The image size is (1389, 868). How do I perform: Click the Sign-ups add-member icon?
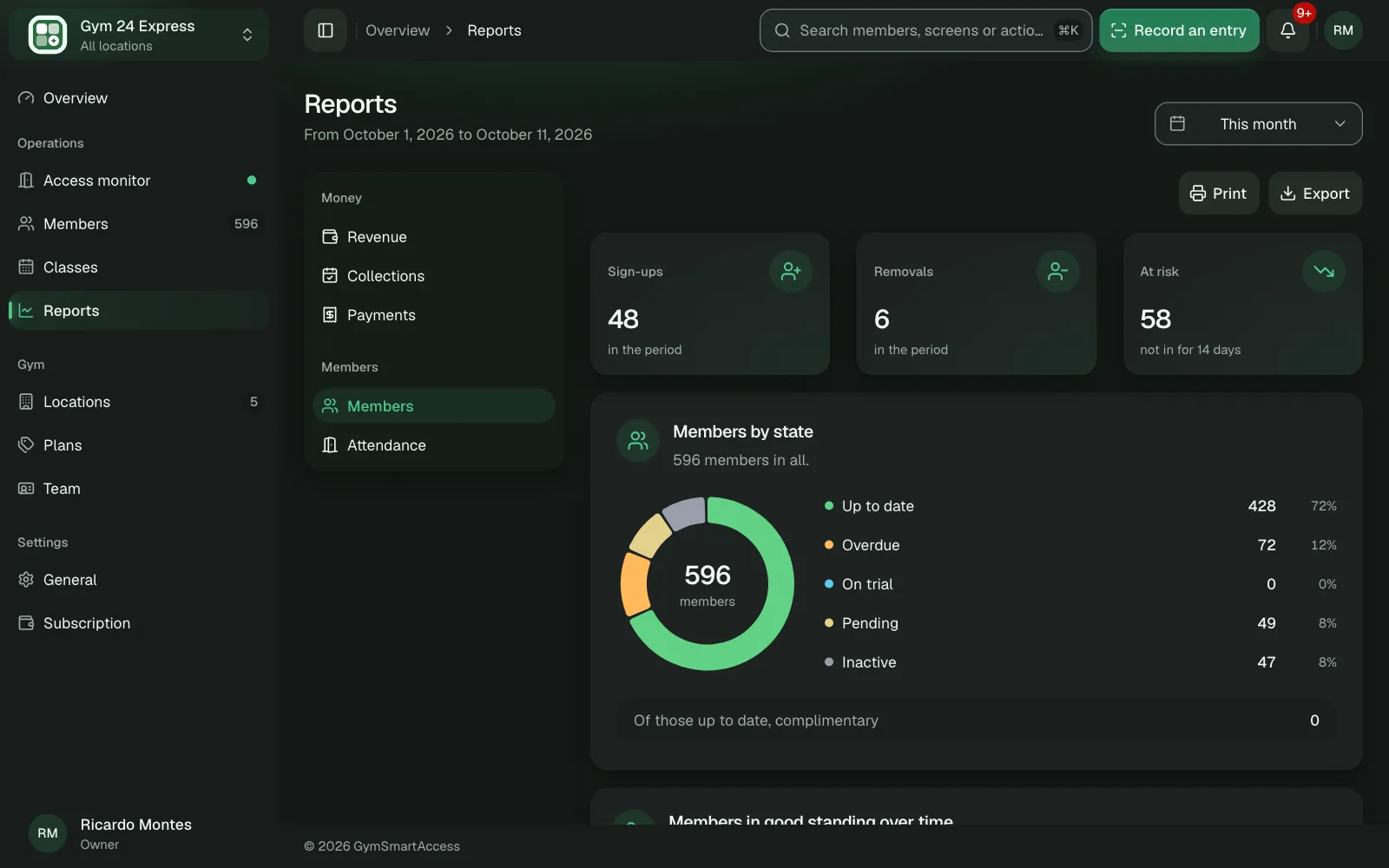tap(791, 272)
